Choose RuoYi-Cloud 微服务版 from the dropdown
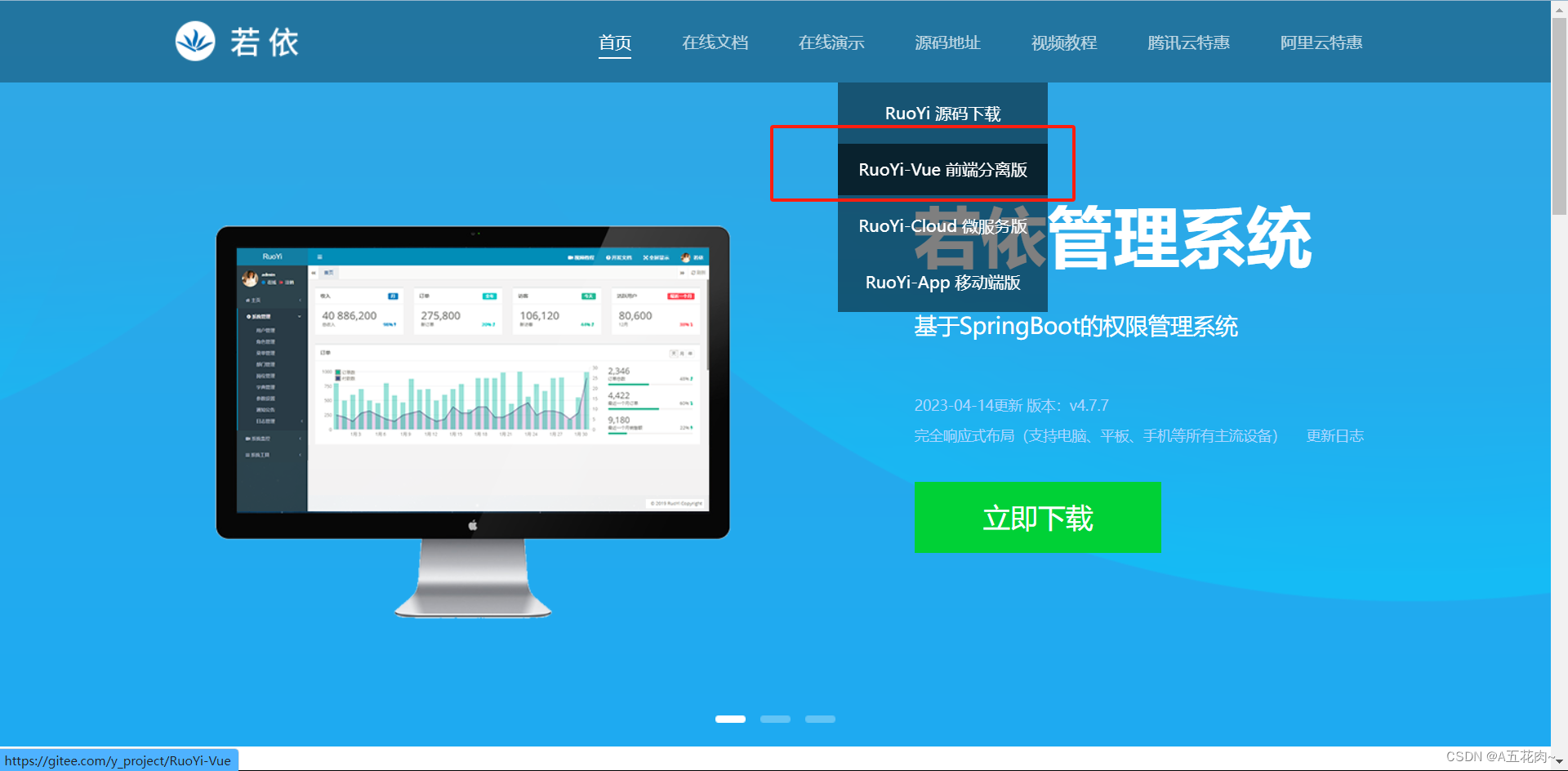The width and height of the screenshot is (1568, 771). 942,226
